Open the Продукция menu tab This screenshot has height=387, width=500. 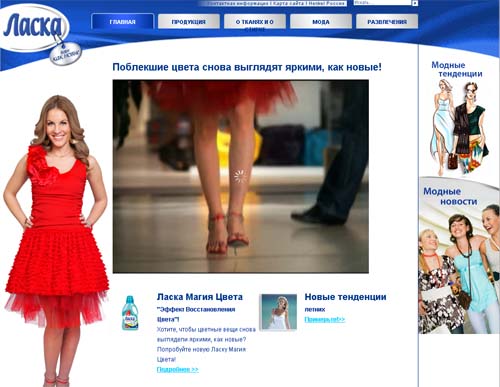189,22
